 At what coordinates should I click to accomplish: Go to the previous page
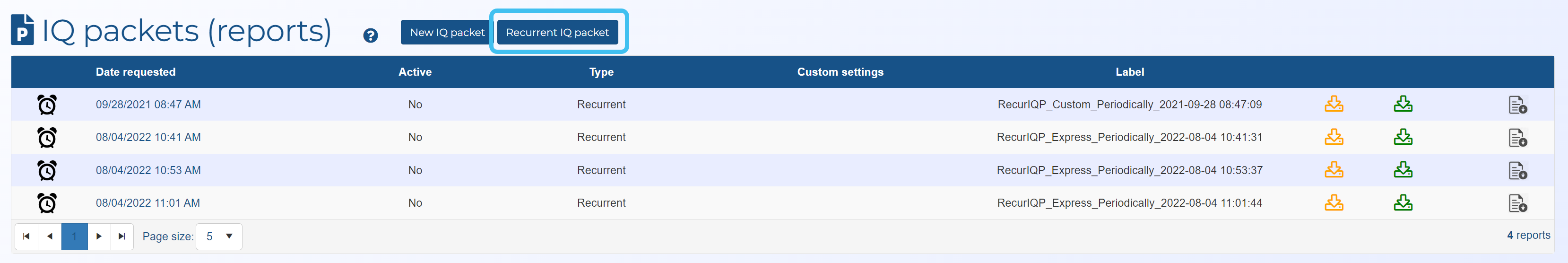[x=50, y=236]
